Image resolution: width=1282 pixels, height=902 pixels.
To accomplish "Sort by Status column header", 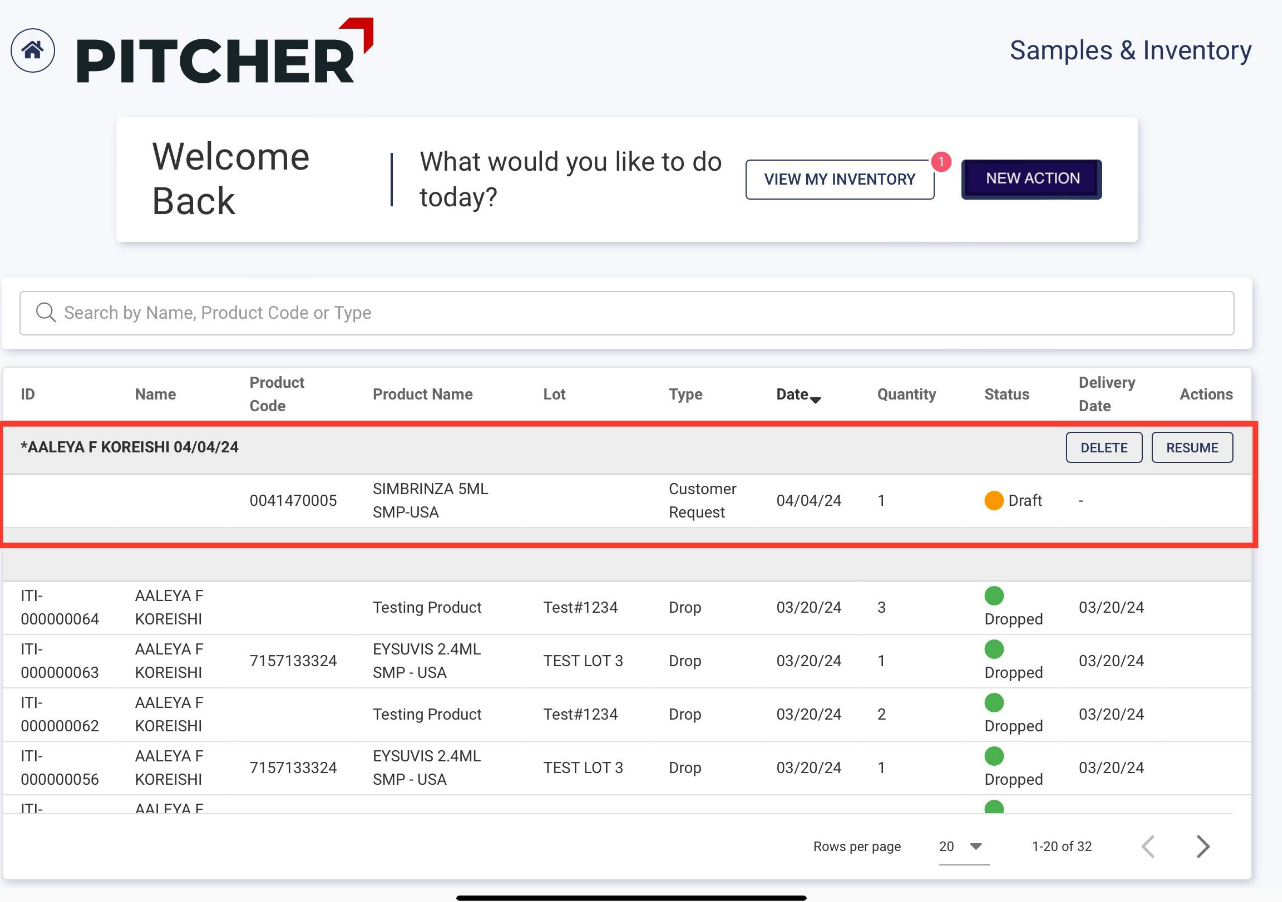I will (x=1006, y=394).
